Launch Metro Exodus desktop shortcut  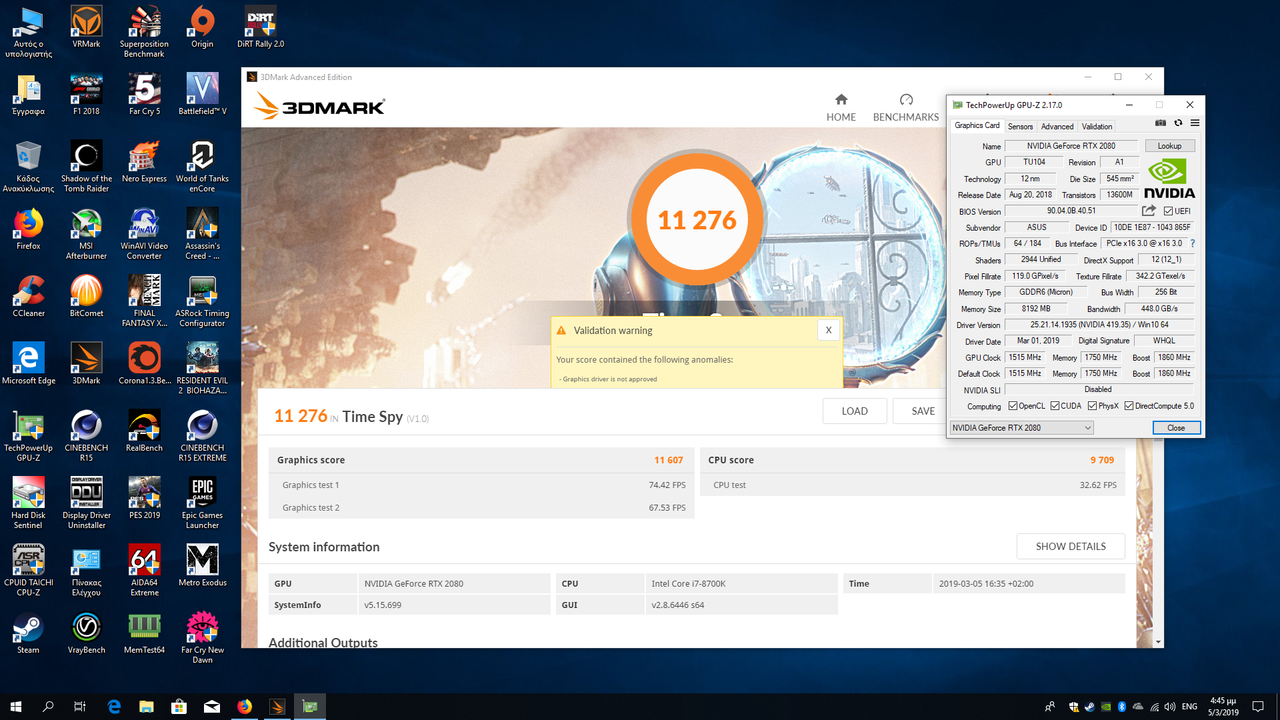[202, 564]
